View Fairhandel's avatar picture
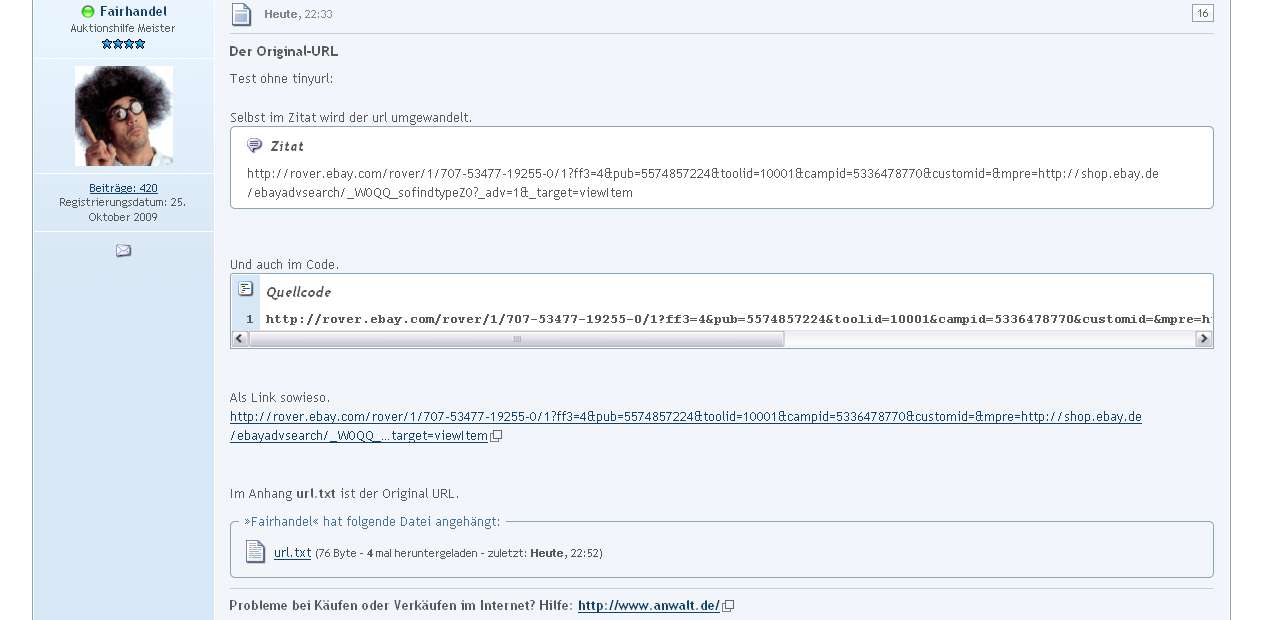This screenshot has width=1263, height=620. pos(124,116)
